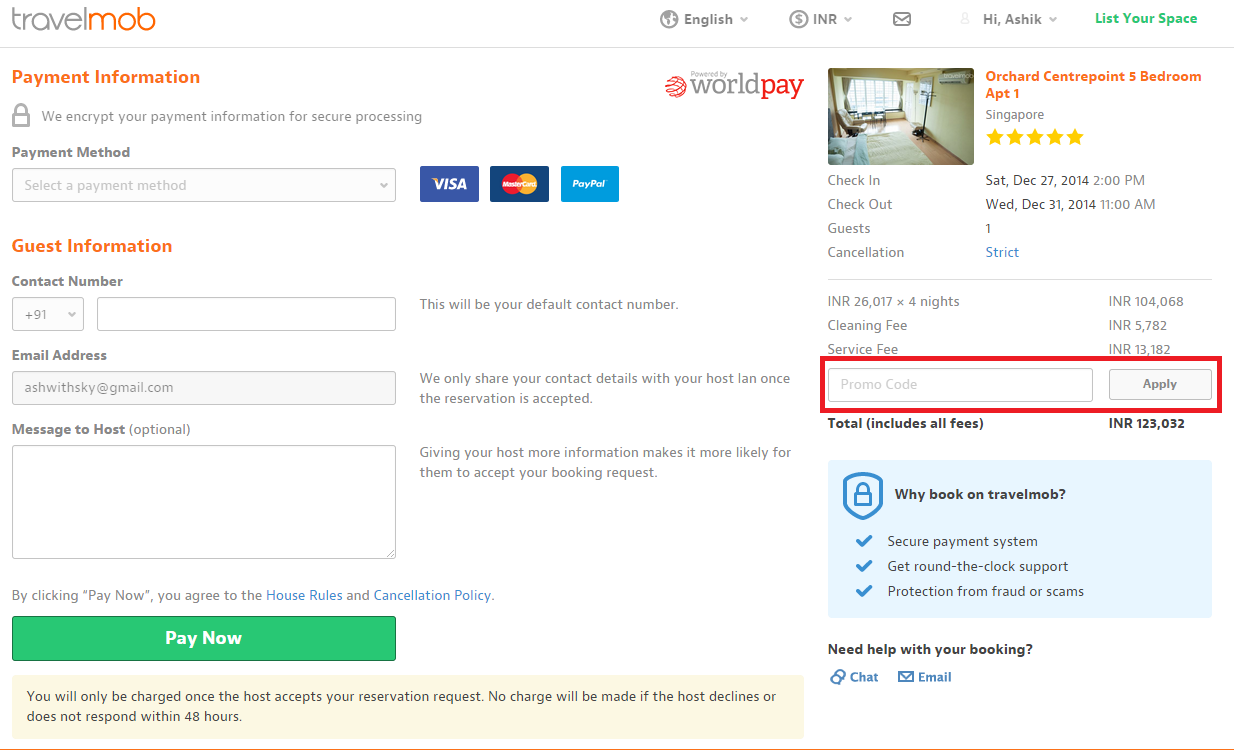Click the padlock encryption icon

click(21, 115)
